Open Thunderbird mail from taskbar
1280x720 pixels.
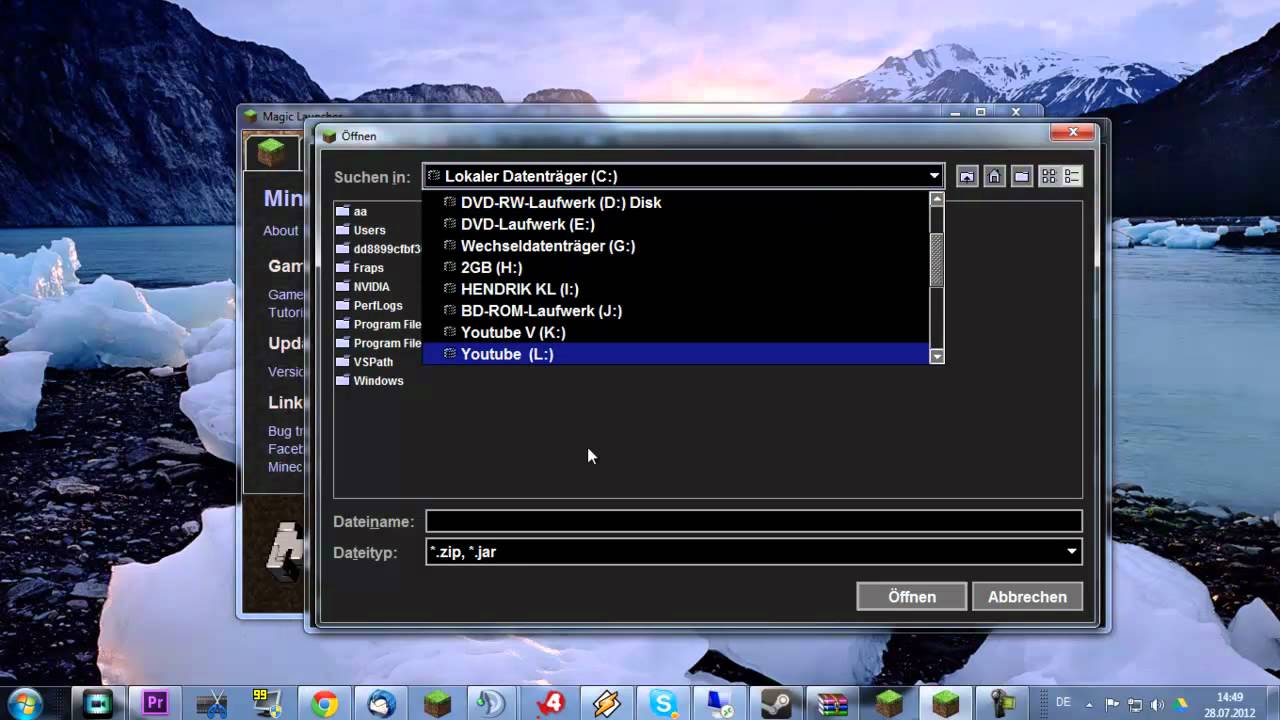(x=380, y=703)
